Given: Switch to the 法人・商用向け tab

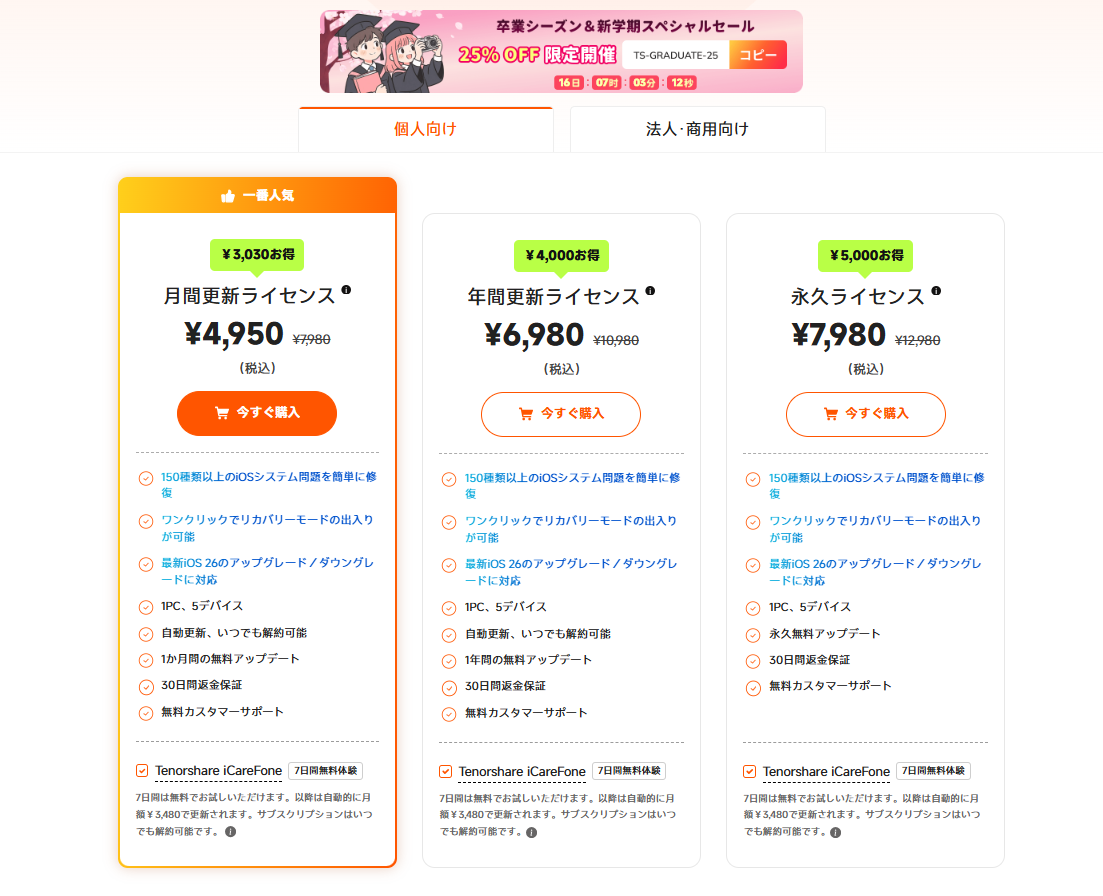Looking at the screenshot, I should 697,128.
